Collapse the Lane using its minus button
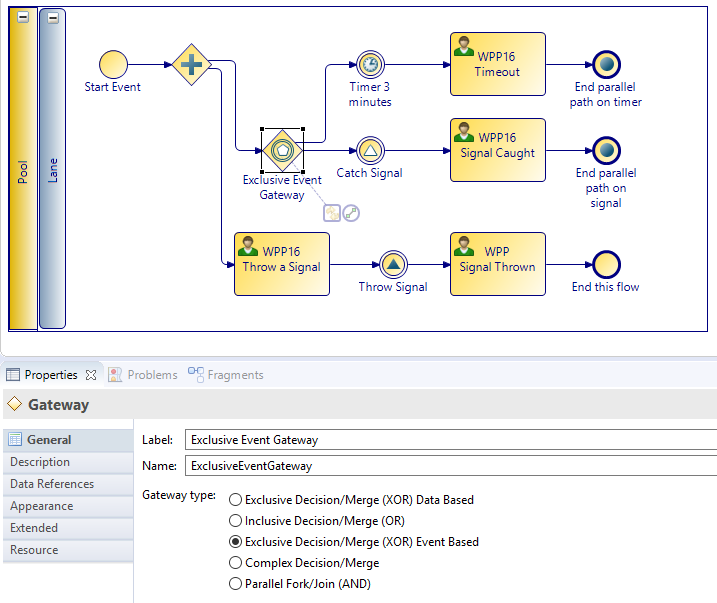Screen dimensions: 717x603 [53, 18]
